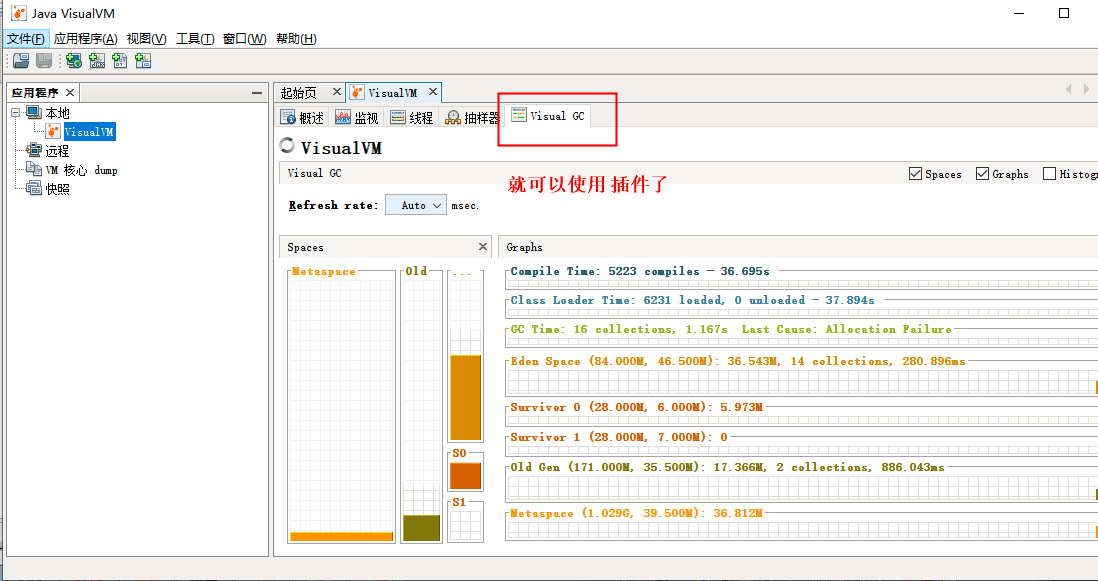This screenshot has width=1098, height=581.
Task: Click the S1 survivor space box
Action: point(465,525)
